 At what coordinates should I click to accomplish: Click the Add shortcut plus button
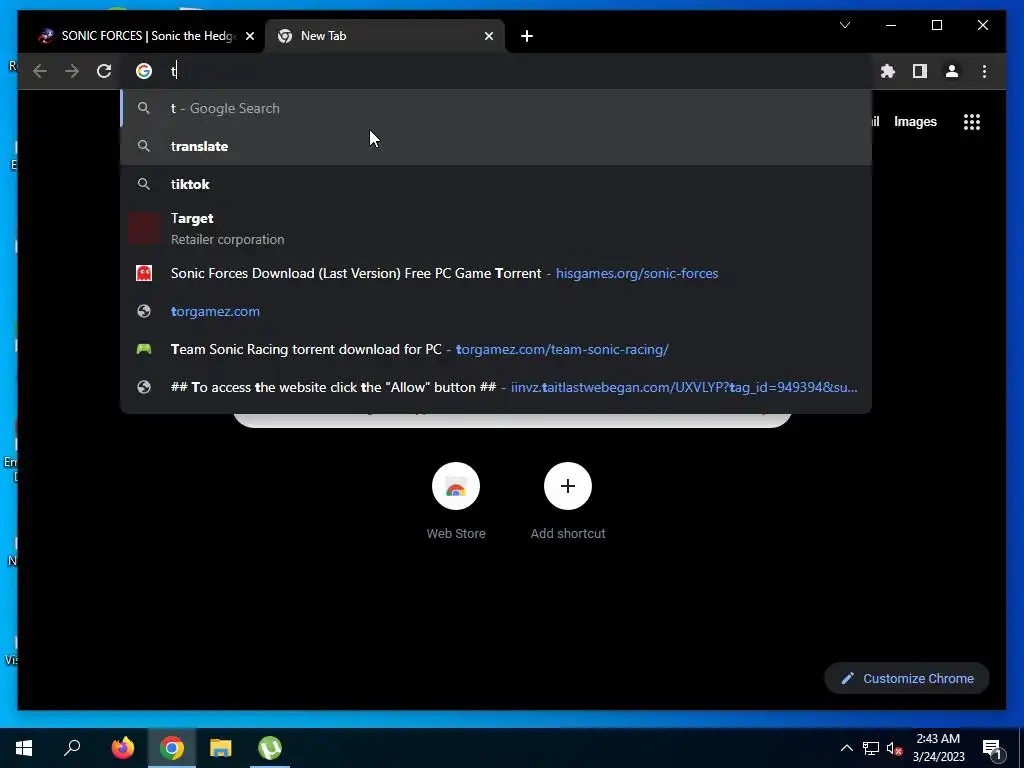[x=568, y=486]
